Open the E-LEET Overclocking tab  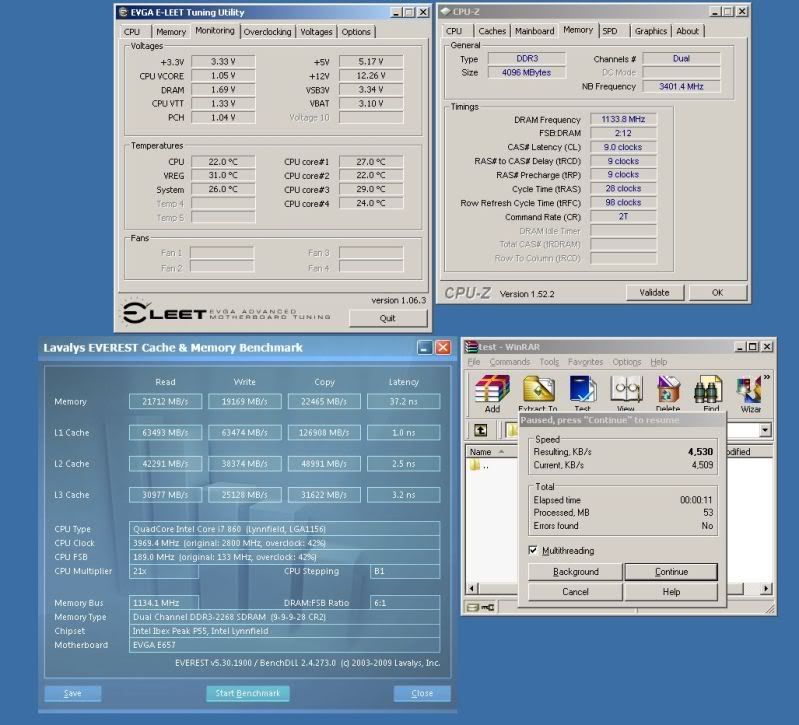tap(268, 32)
